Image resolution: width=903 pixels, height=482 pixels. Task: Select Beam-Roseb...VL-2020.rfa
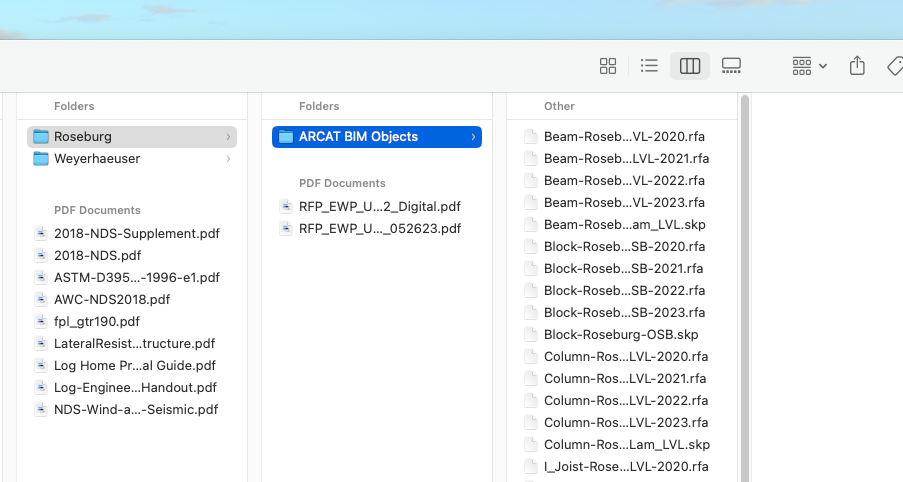click(x=622, y=136)
